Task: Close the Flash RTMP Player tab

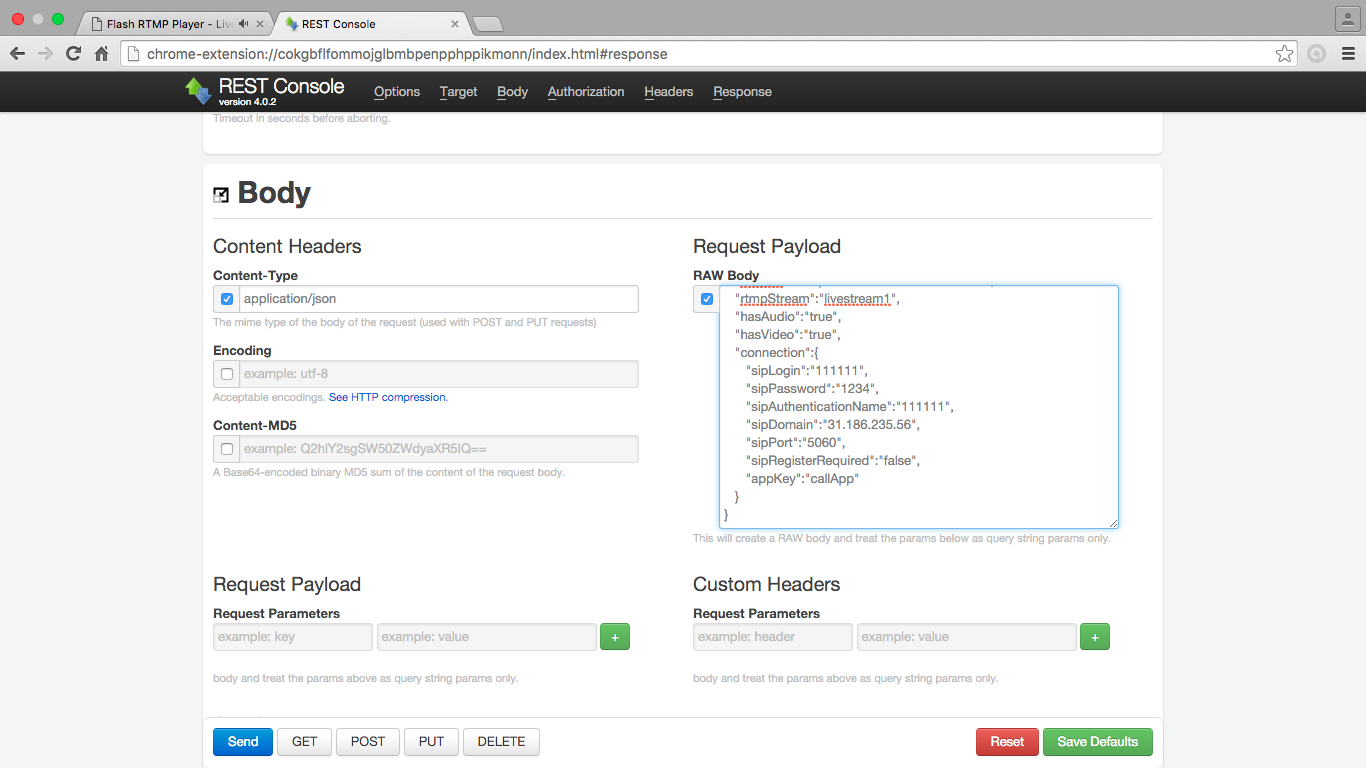Action: (x=261, y=24)
